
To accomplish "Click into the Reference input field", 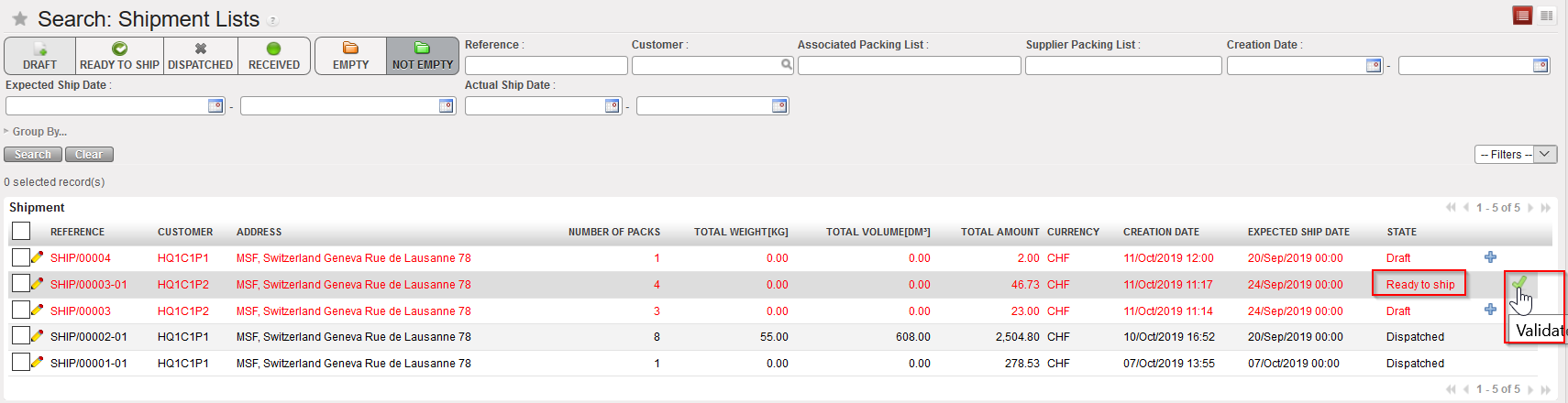I will click(x=546, y=66).
